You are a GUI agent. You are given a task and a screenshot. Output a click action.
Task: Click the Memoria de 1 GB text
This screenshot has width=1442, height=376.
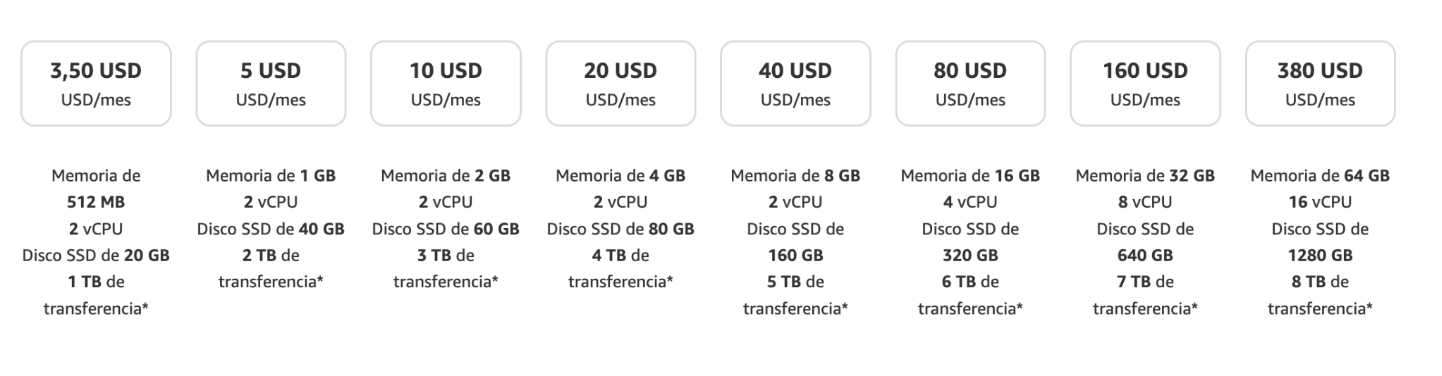click(271, 176)
